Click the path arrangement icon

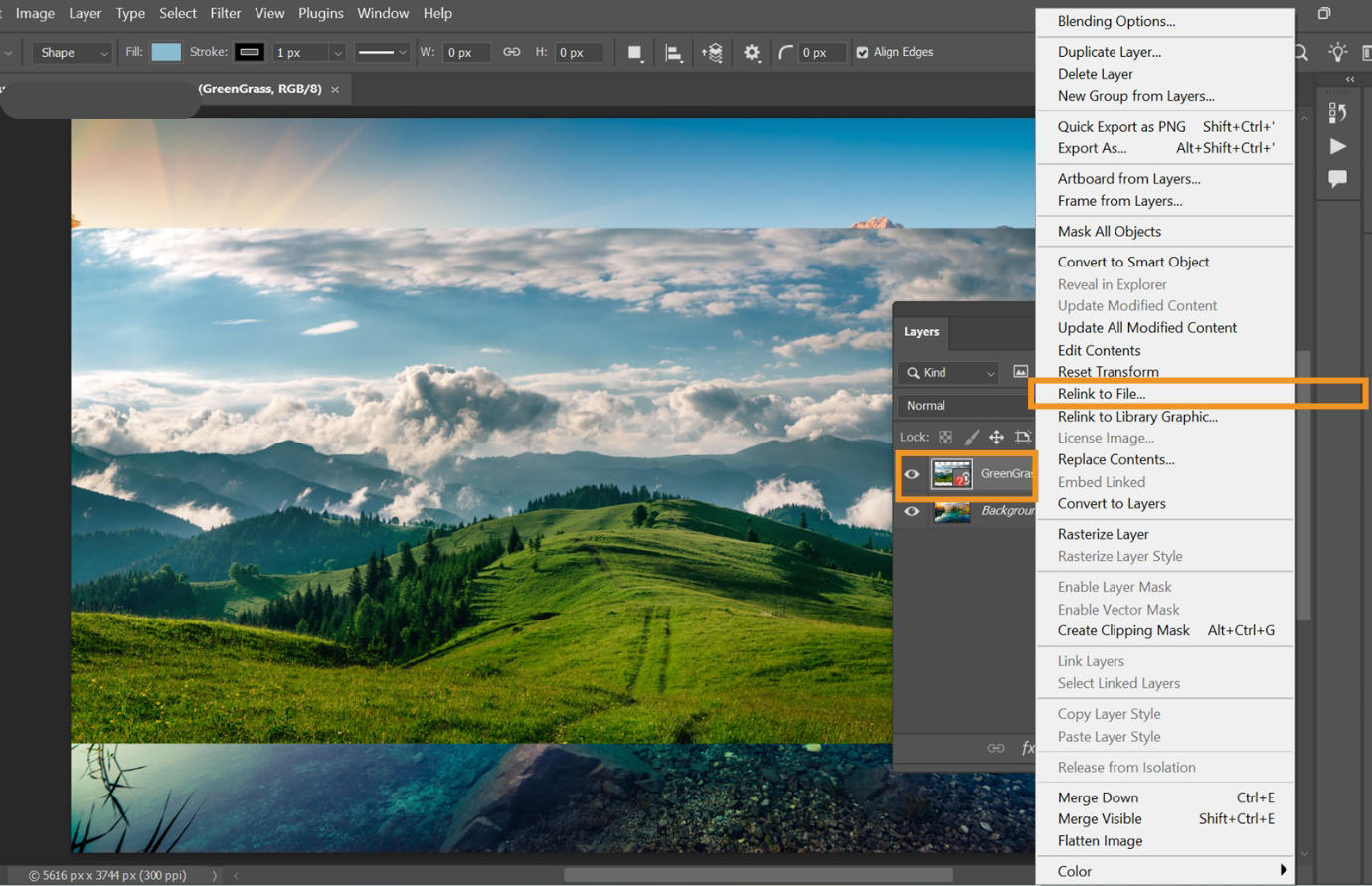click(x=710, y=52)
